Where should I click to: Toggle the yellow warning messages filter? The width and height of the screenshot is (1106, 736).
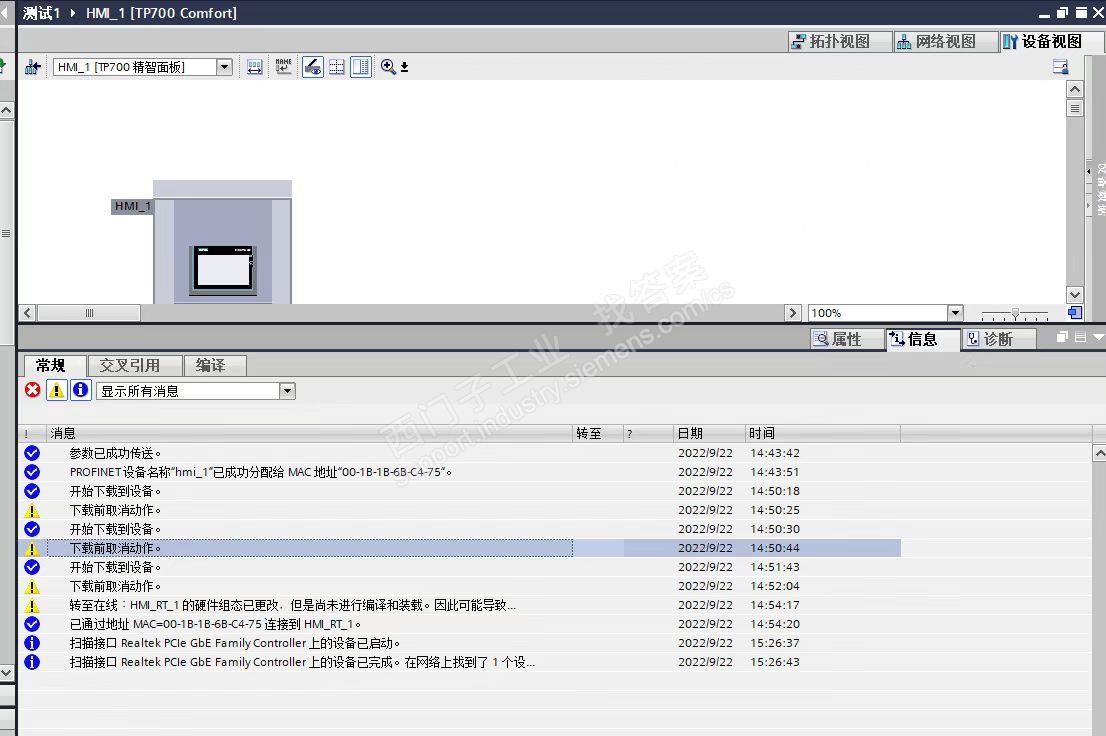coord(56,390)
